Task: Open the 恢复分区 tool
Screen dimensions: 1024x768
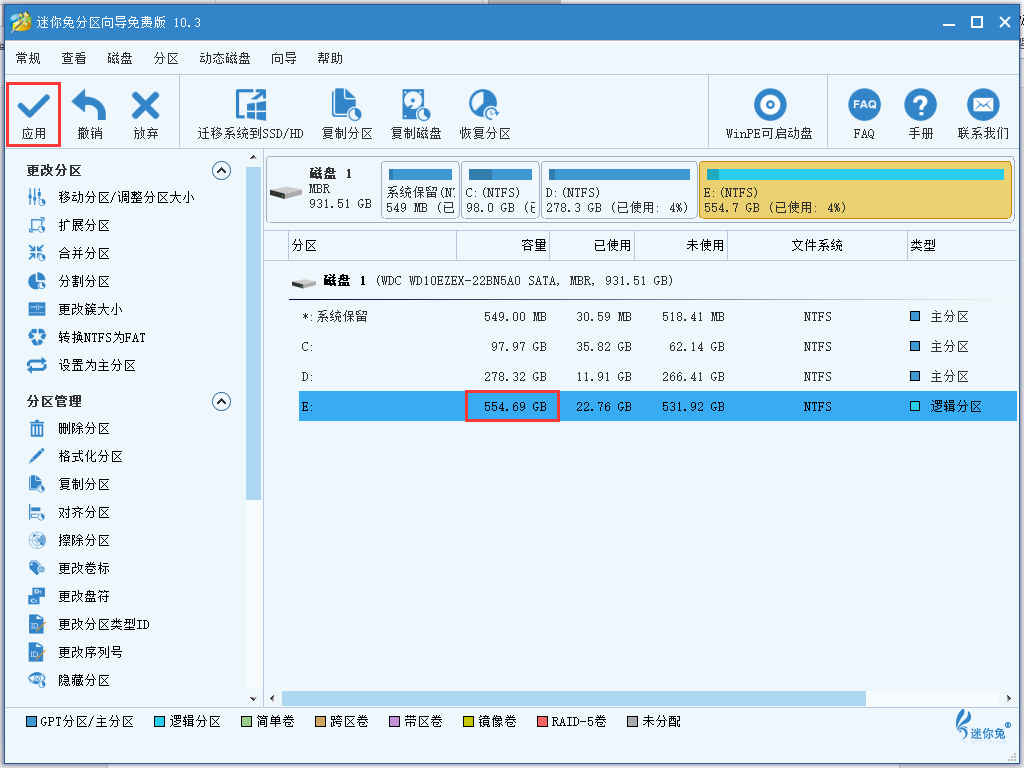Action: [x=485, y=114]
